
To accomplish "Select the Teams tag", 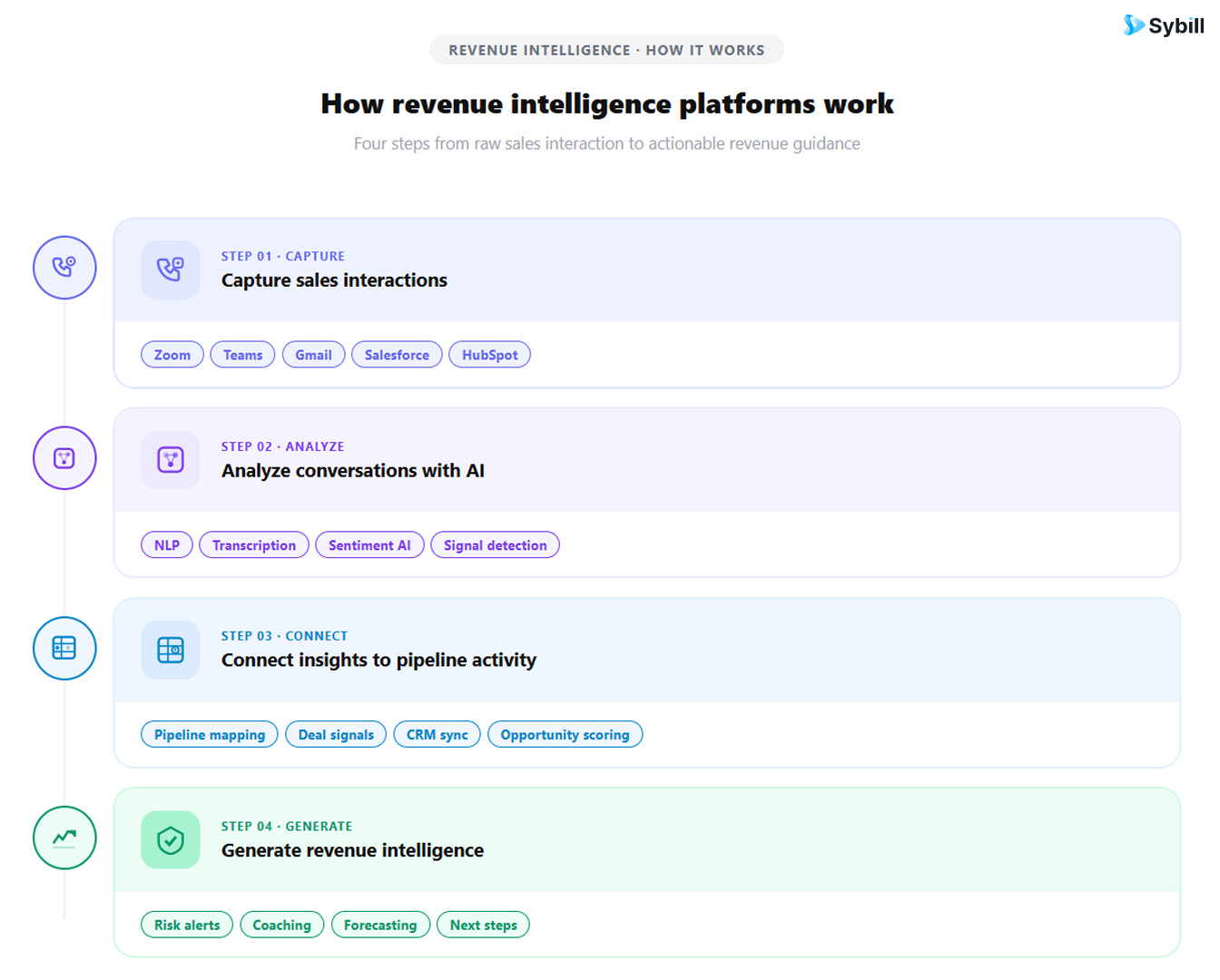I will click(x=242, y=355).
